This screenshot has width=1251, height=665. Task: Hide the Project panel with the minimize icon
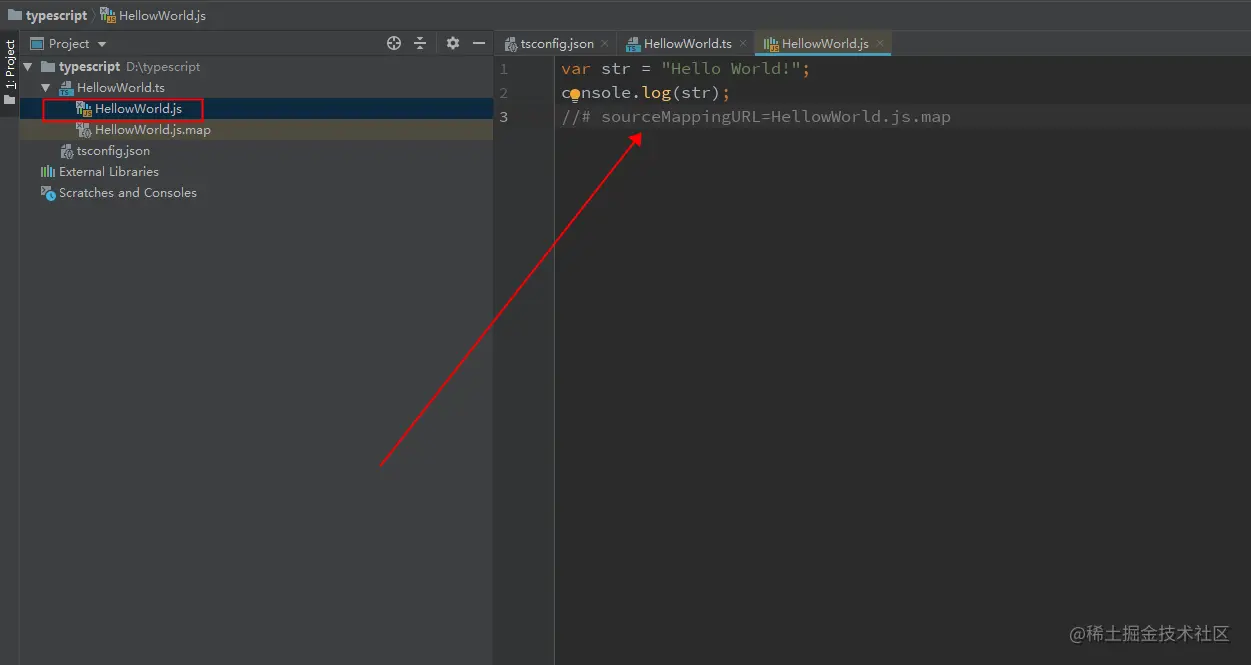point(477,43)
